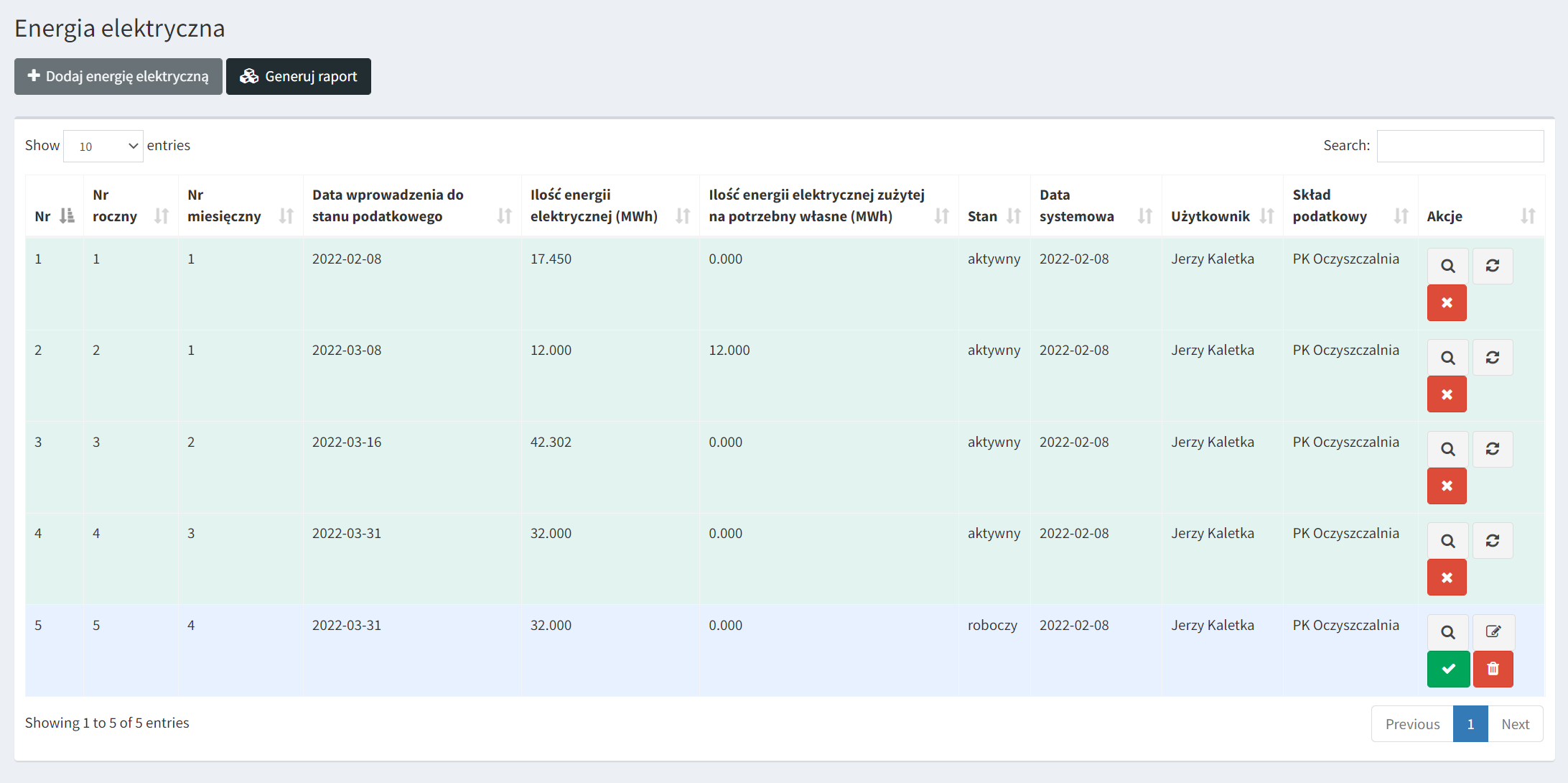Click the Next pagination link

(1515, 724)
